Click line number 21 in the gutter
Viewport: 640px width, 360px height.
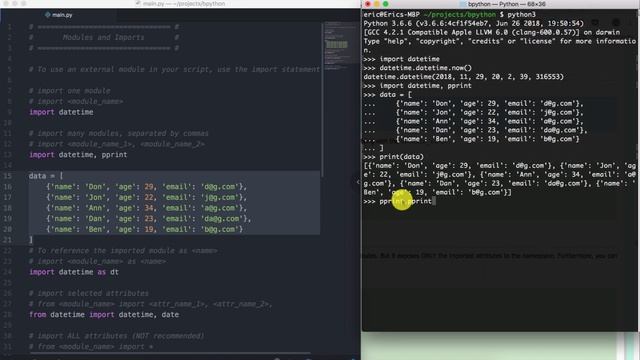[8, 240]
